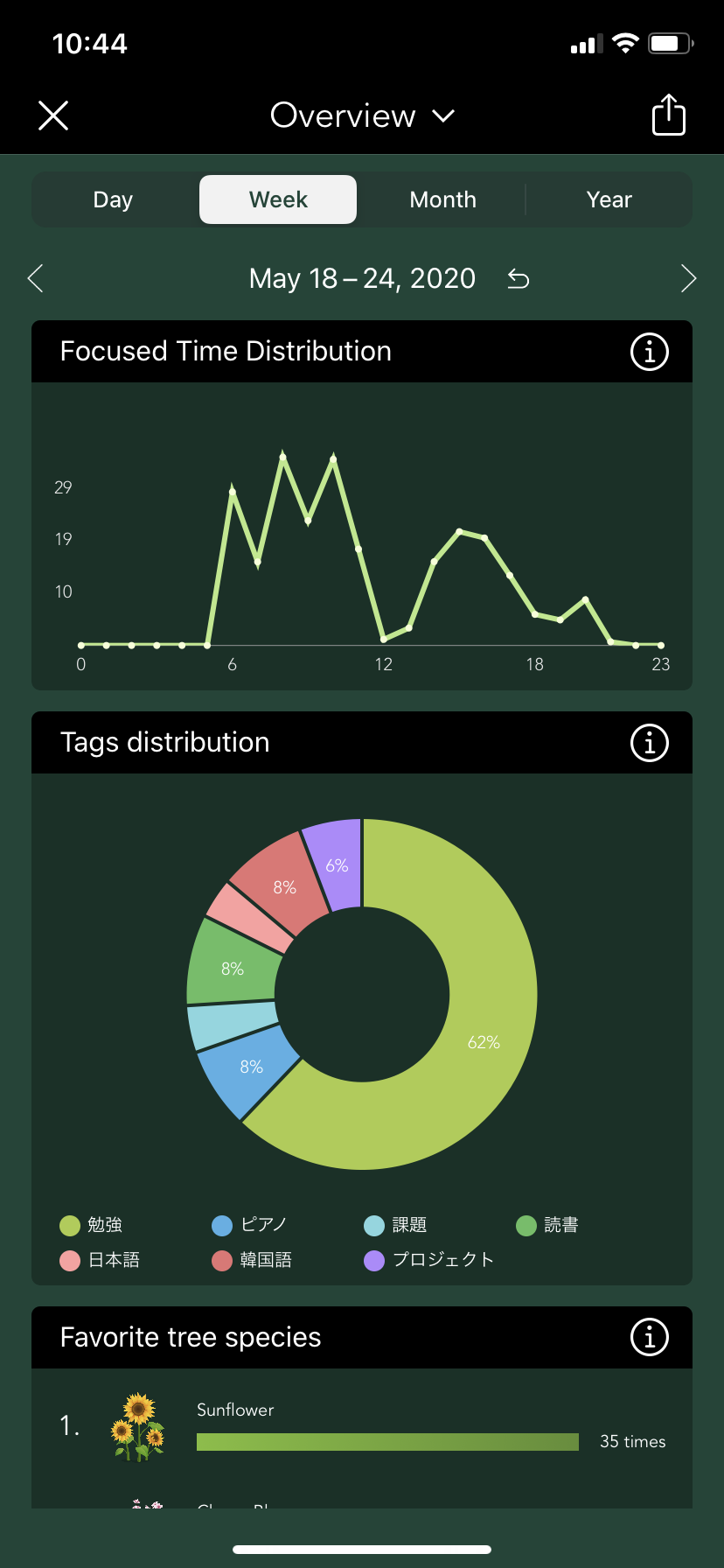Close the Overview screen with X

tap(53, 115)
